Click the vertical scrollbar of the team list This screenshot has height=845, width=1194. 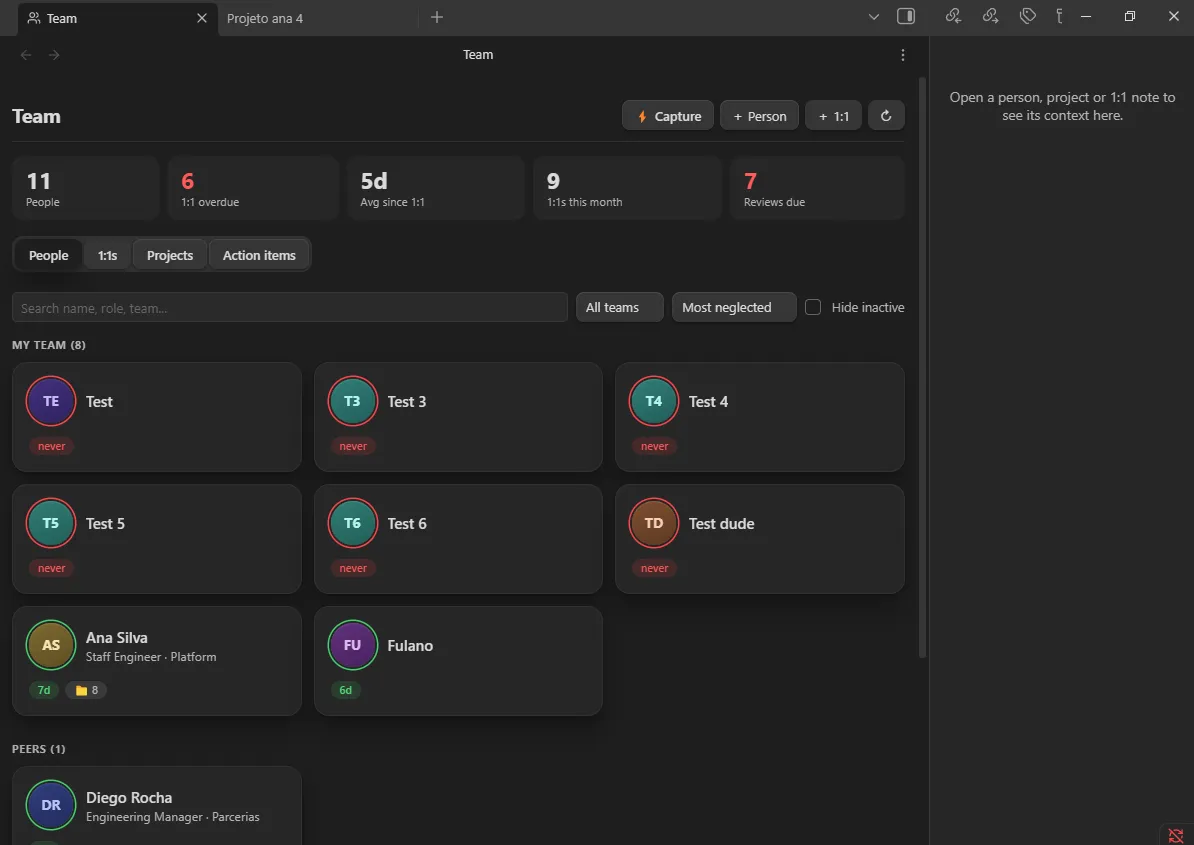click(x=923, y=367)
